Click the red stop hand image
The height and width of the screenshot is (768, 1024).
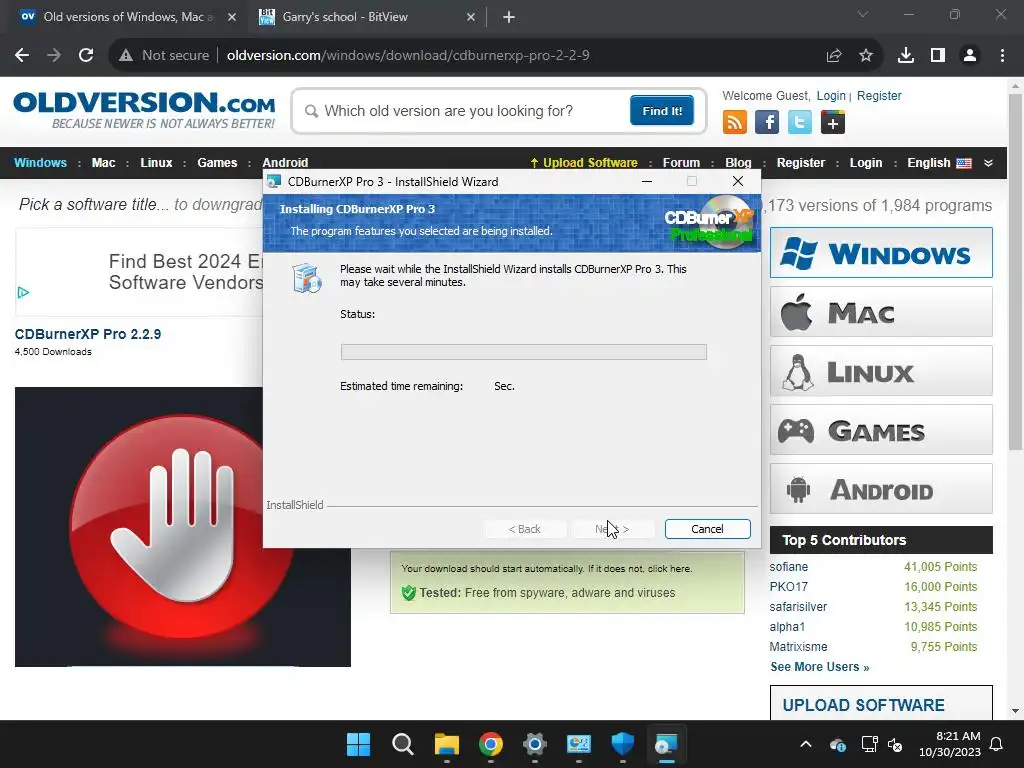[x=183, y=526]
